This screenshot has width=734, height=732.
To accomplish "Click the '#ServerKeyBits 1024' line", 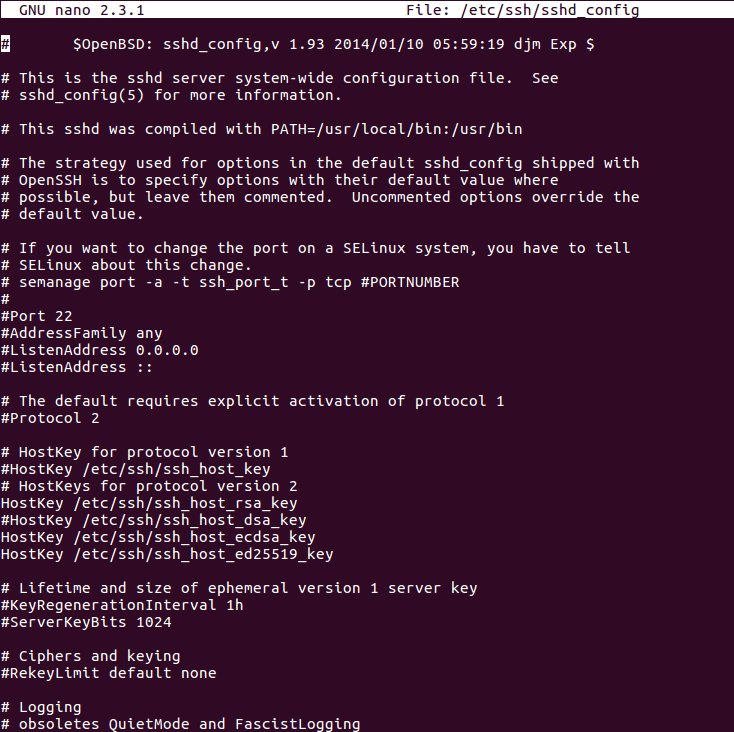I will click(86, 622).
